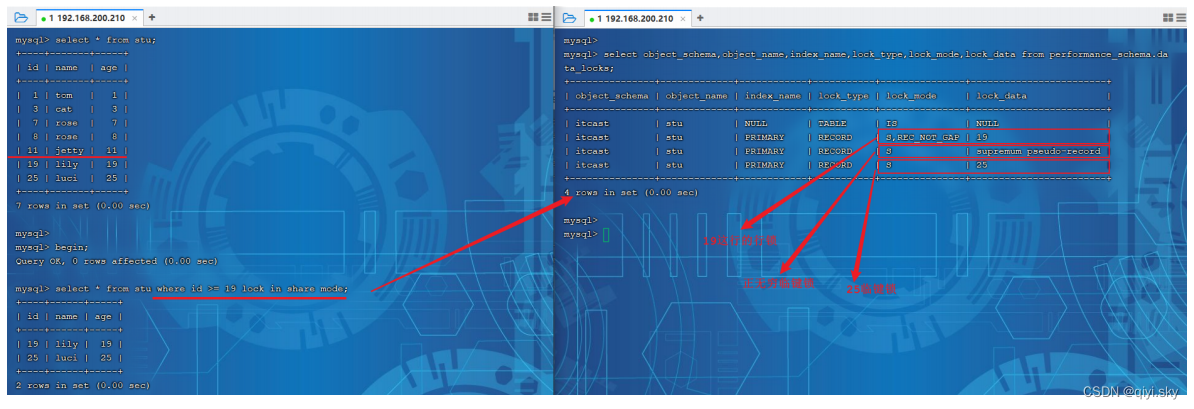The image size is (1194, 409).
Task: Open tile layout grid icon in right pane
Action: coord(1168,18)
